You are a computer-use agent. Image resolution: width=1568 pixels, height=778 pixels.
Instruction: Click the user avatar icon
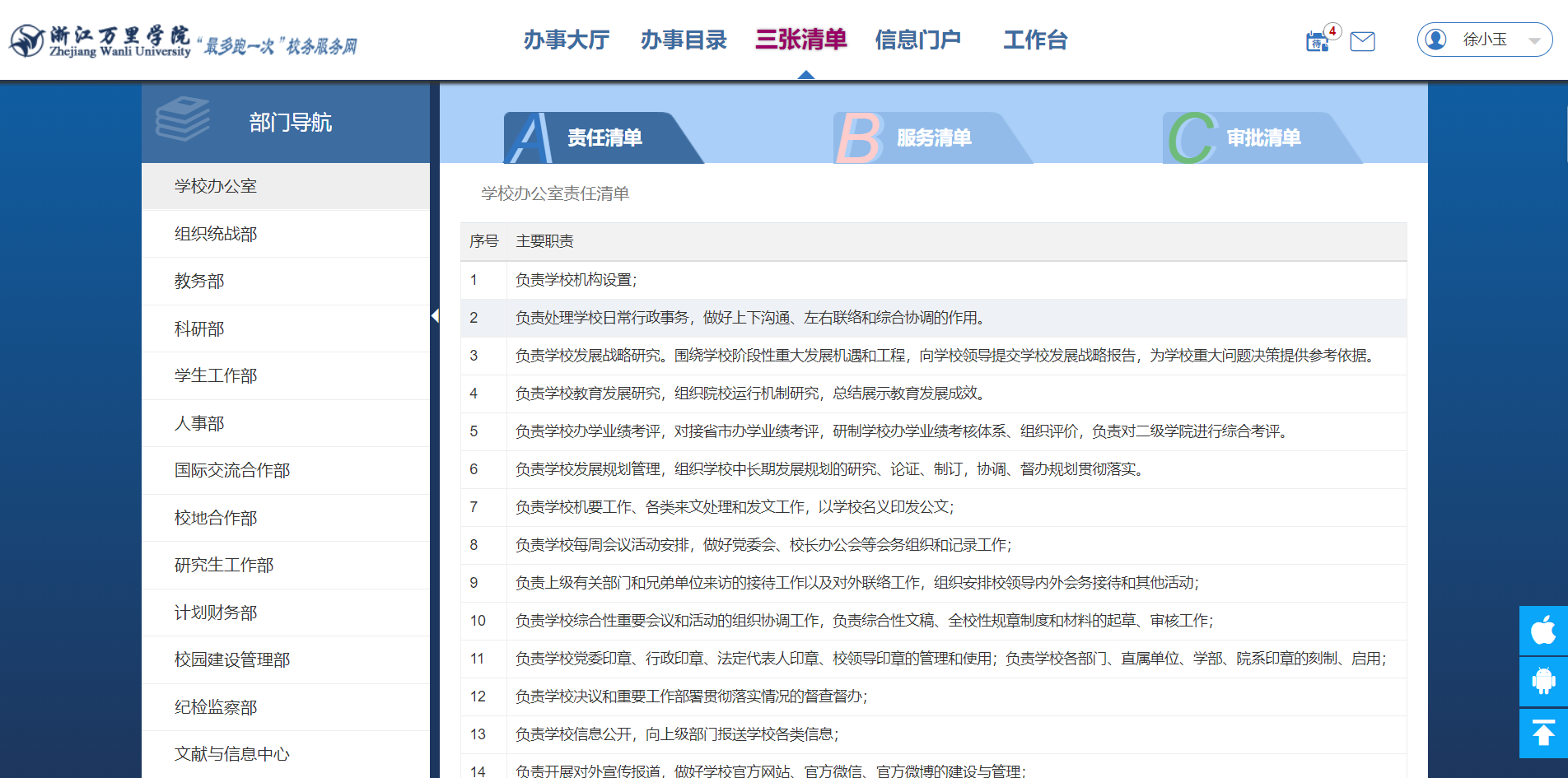[1436, 40]
